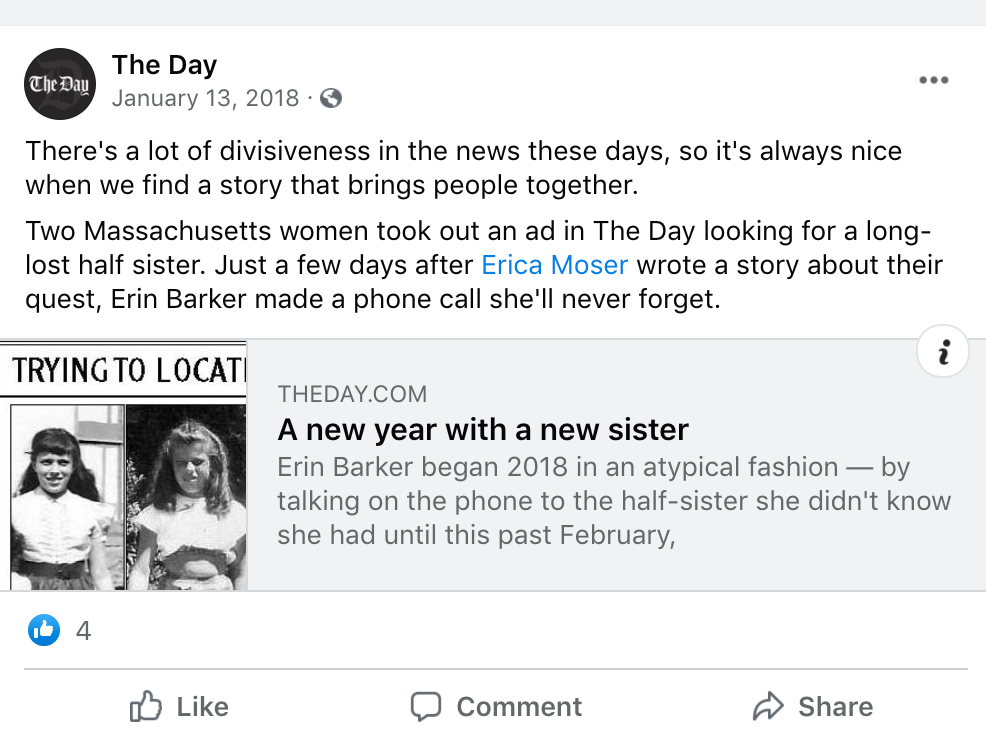Share the post
This screenshot has height=740, width=986.
[813, 707]
